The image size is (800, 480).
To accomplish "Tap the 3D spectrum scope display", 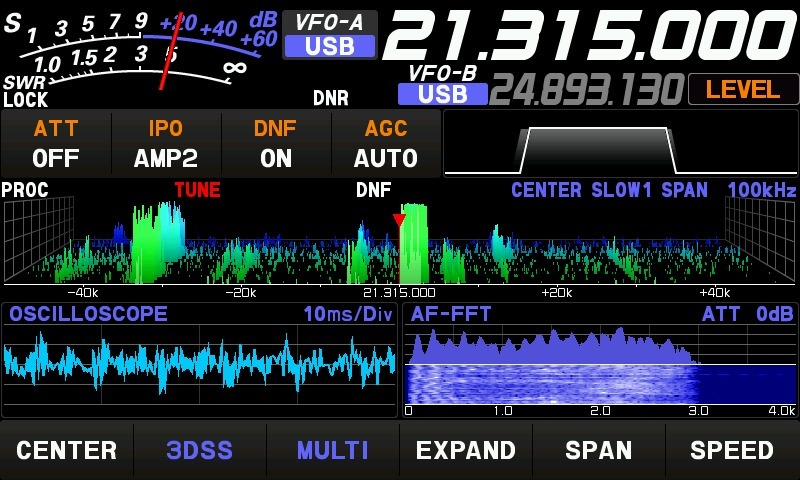I will point(399,245).
